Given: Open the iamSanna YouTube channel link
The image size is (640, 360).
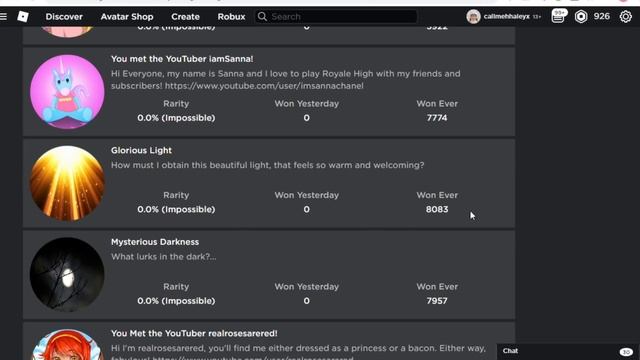Looking at the screenshot, I should click(x=264, y=86).
